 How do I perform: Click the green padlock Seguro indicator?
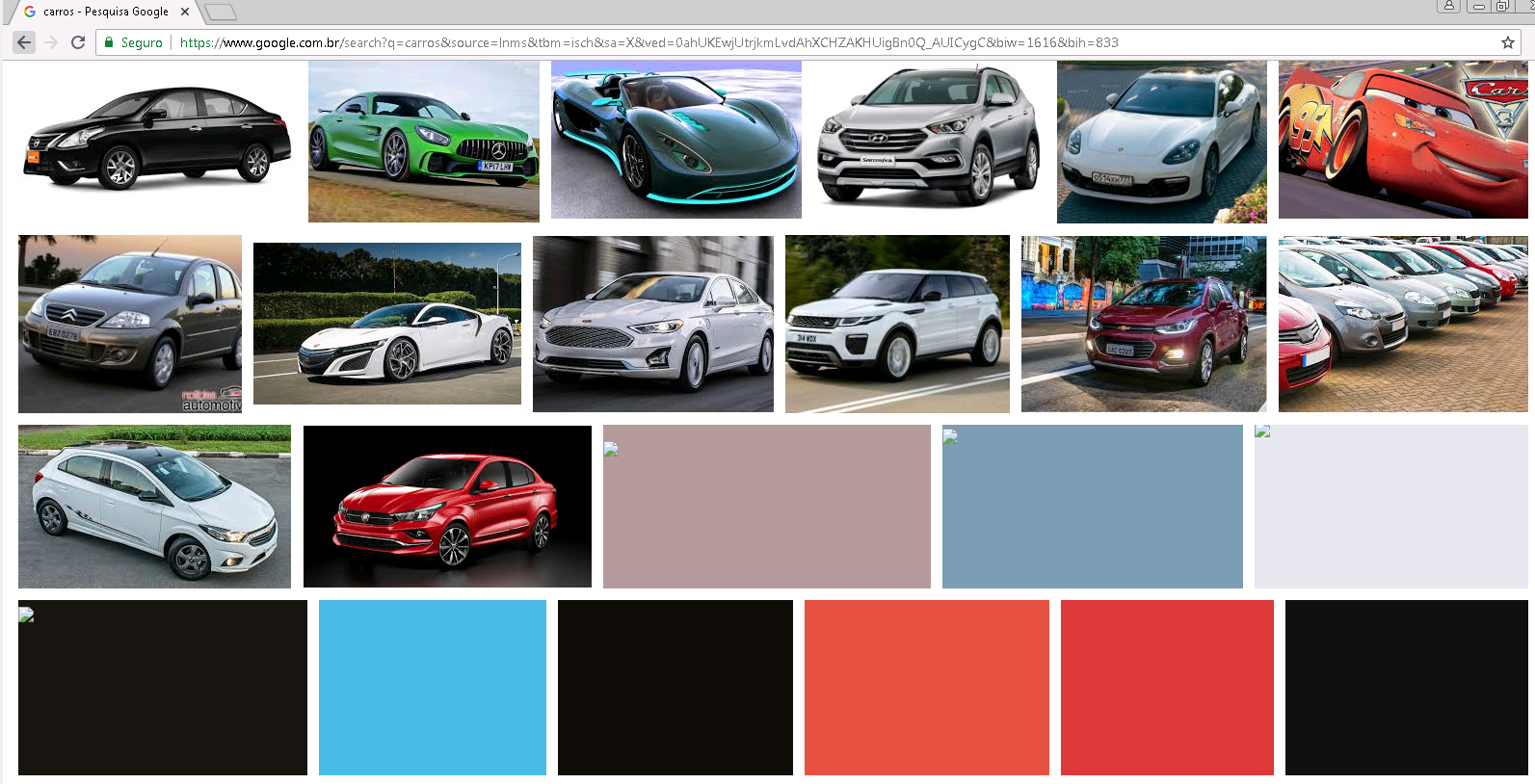pos(133,42)
